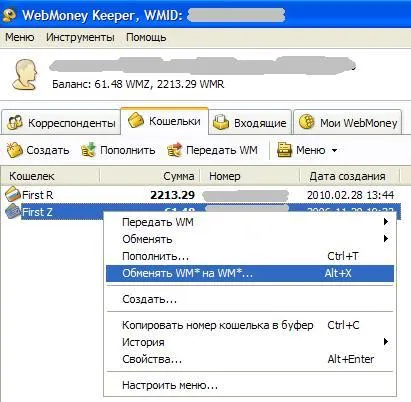Expand Обменять submenu arrow

pyautogui.click(x=386, y=238)
